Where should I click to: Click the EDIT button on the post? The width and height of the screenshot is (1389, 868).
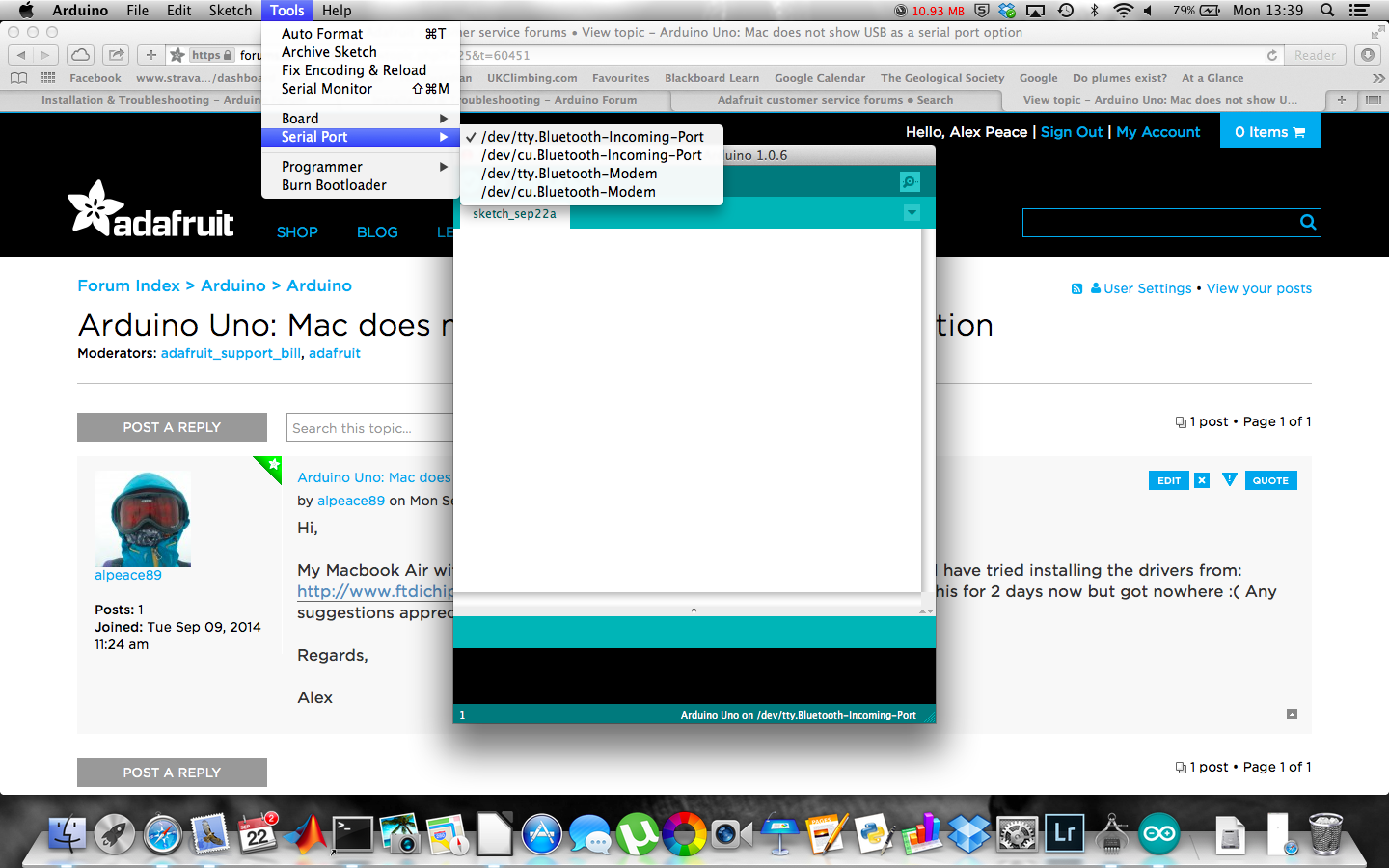pyautogui.click(x=1169, y=480)
